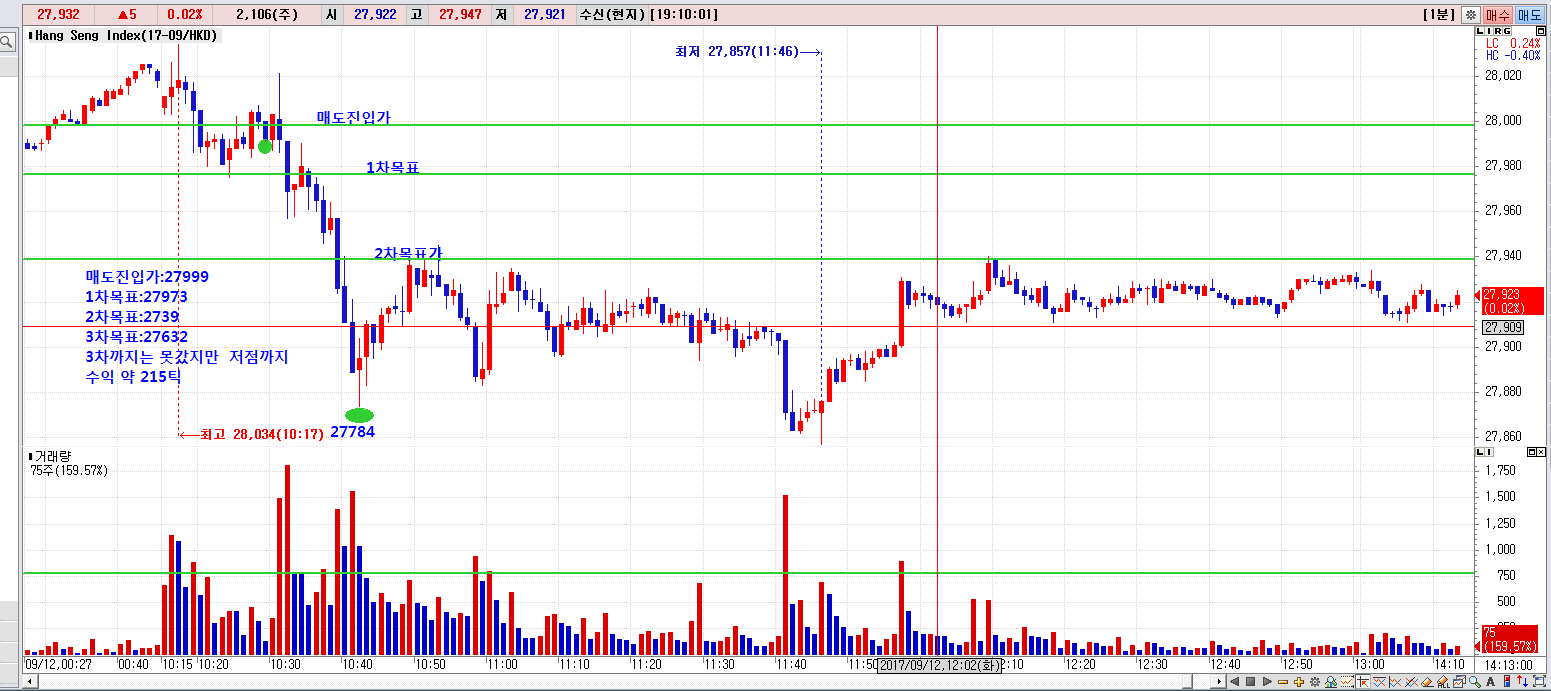Select the diagonal trend line tool
This screenshot has width=1551, height=691.
1411,681
